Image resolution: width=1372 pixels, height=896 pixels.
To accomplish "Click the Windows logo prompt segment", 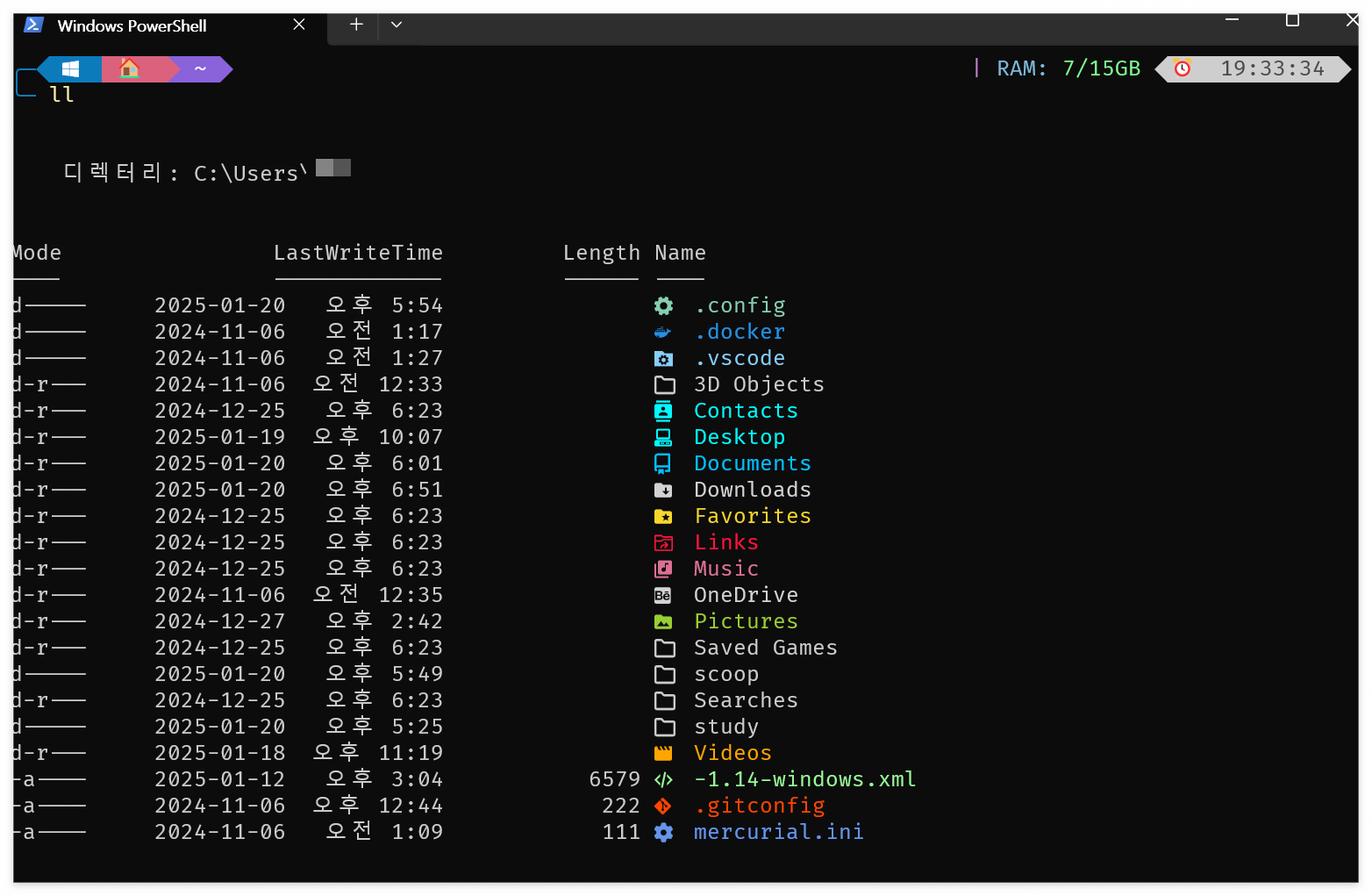I will click(71, 68).
